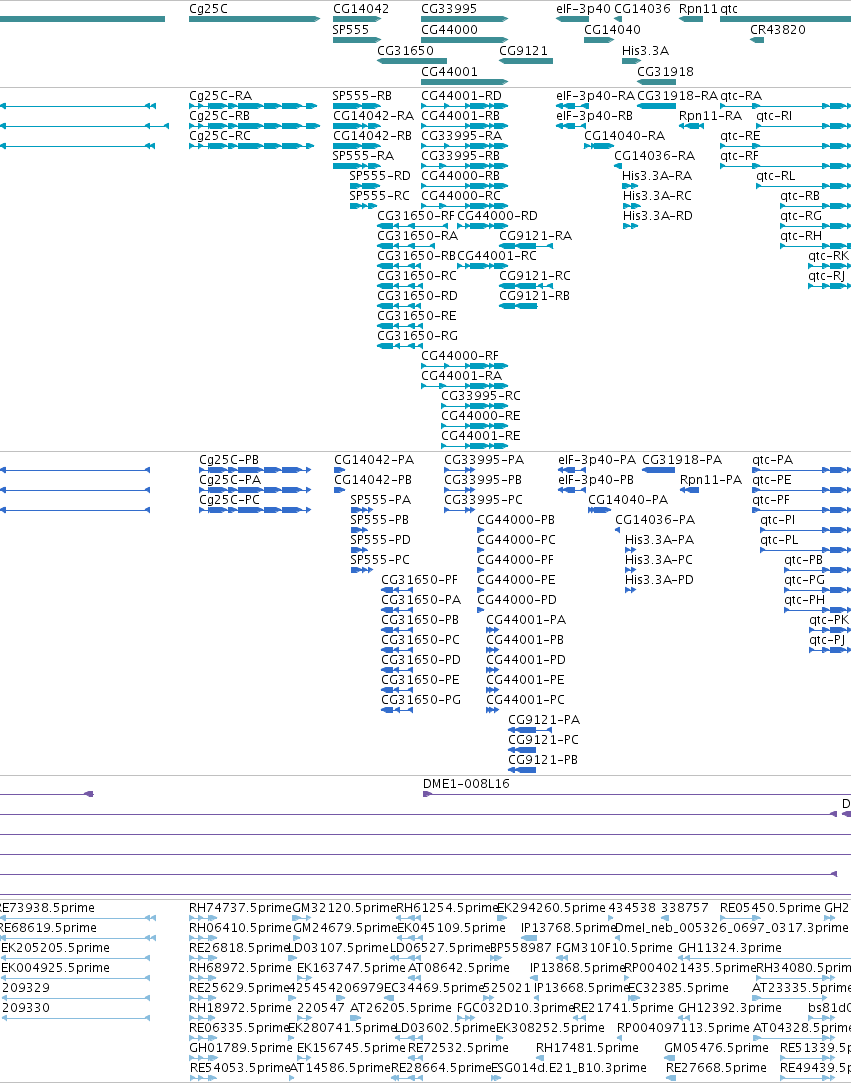Screen dimensions: 851x1083
Task: Click transcript qtc-RL
Action: point(776,175)
